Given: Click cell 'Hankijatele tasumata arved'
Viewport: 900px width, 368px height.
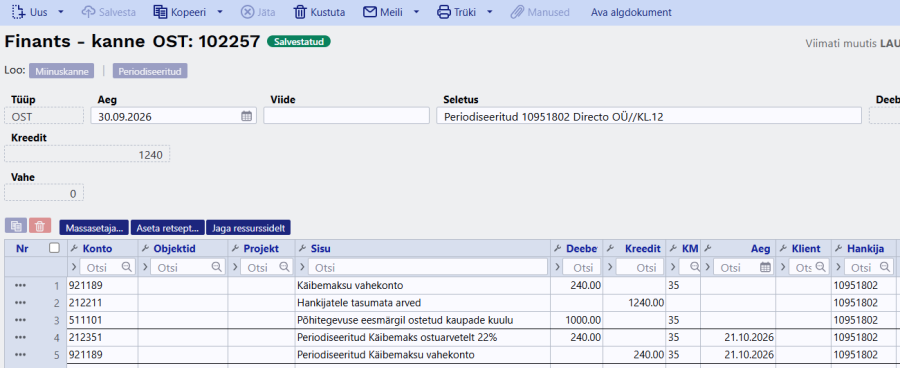Looking at the screenshot, I should pyautogui.click(x=422, y=303).
